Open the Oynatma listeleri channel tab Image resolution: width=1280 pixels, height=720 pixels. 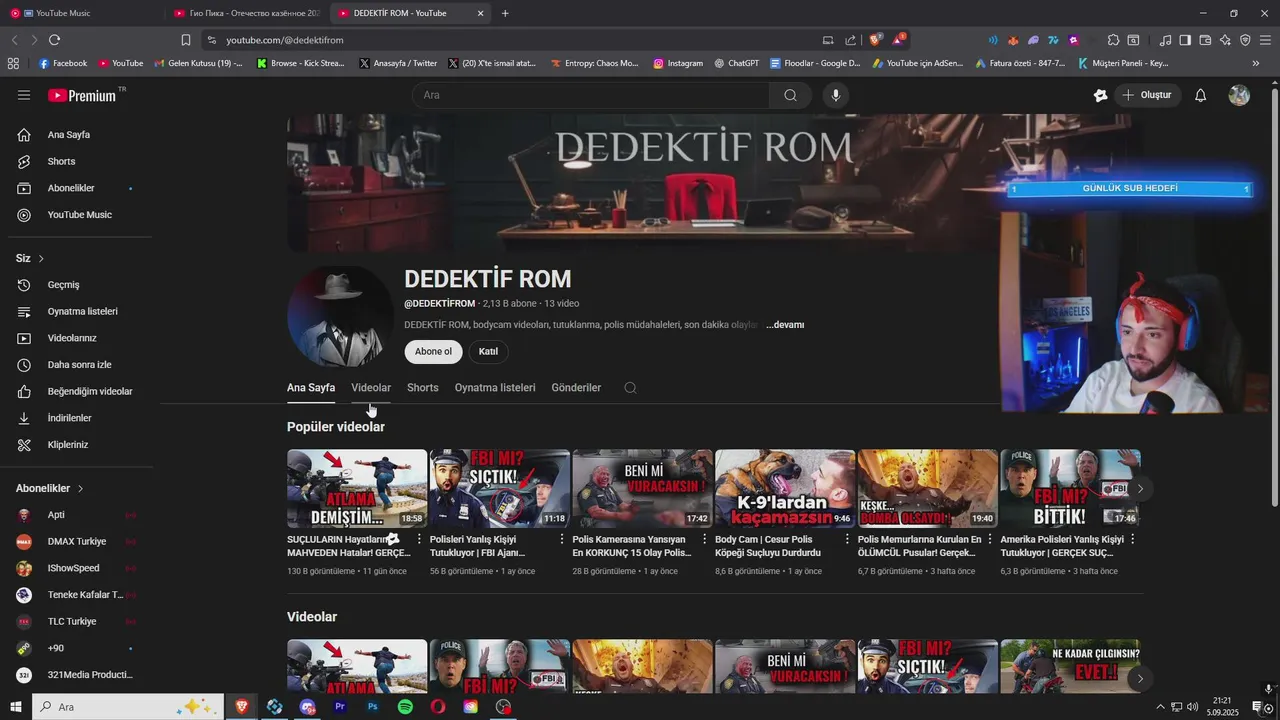tap(495, 388)
